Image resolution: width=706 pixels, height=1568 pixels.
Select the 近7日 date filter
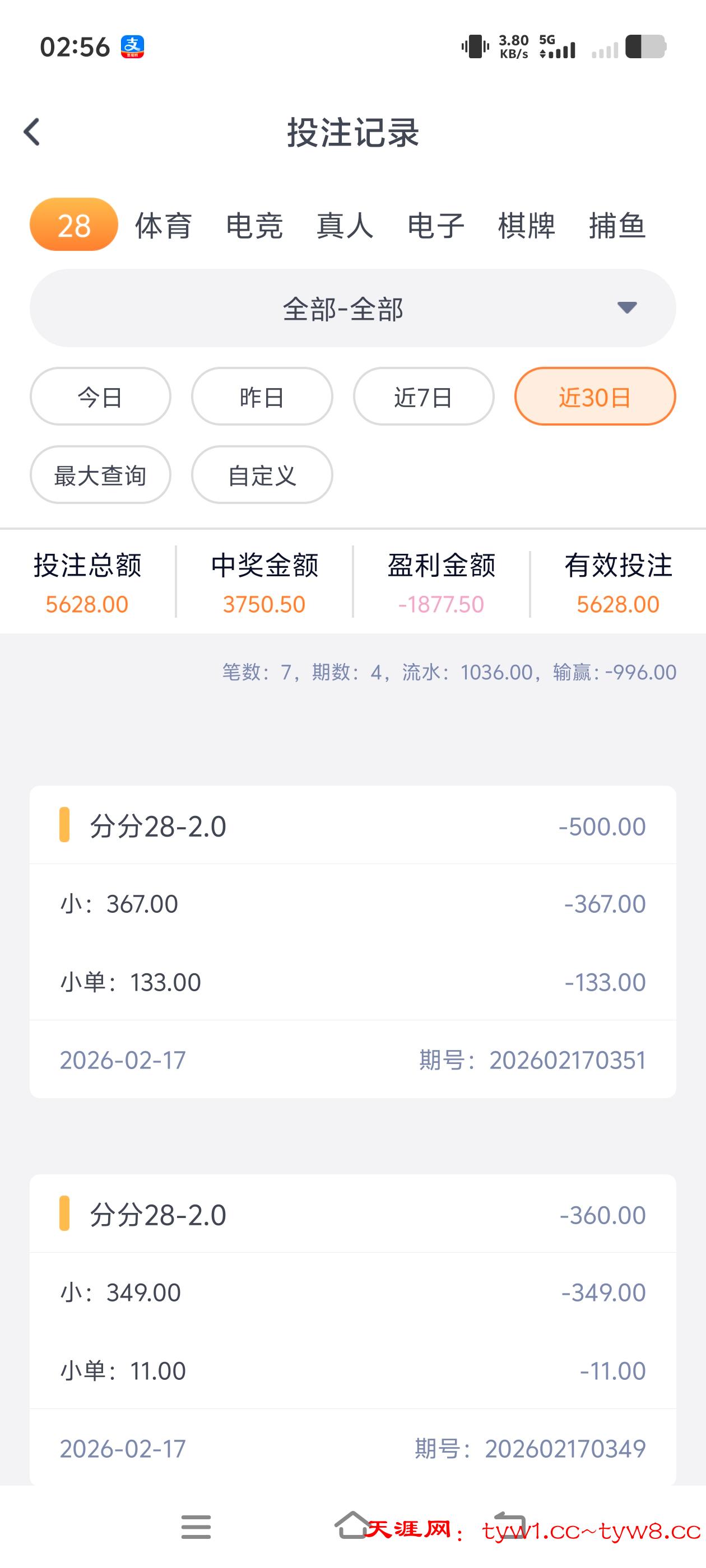(424, 397)
